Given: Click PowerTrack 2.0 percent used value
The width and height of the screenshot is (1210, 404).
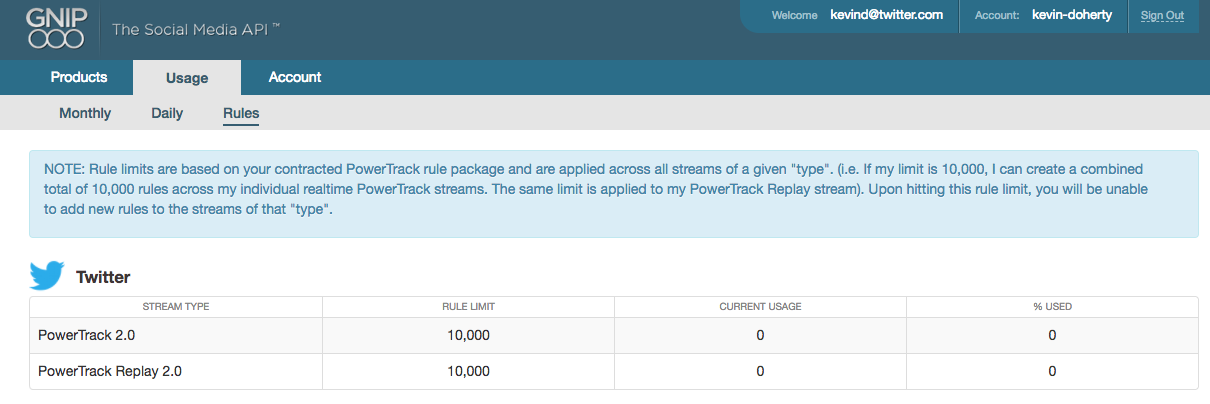Looking at the screenshot, I should point(1052,335).
